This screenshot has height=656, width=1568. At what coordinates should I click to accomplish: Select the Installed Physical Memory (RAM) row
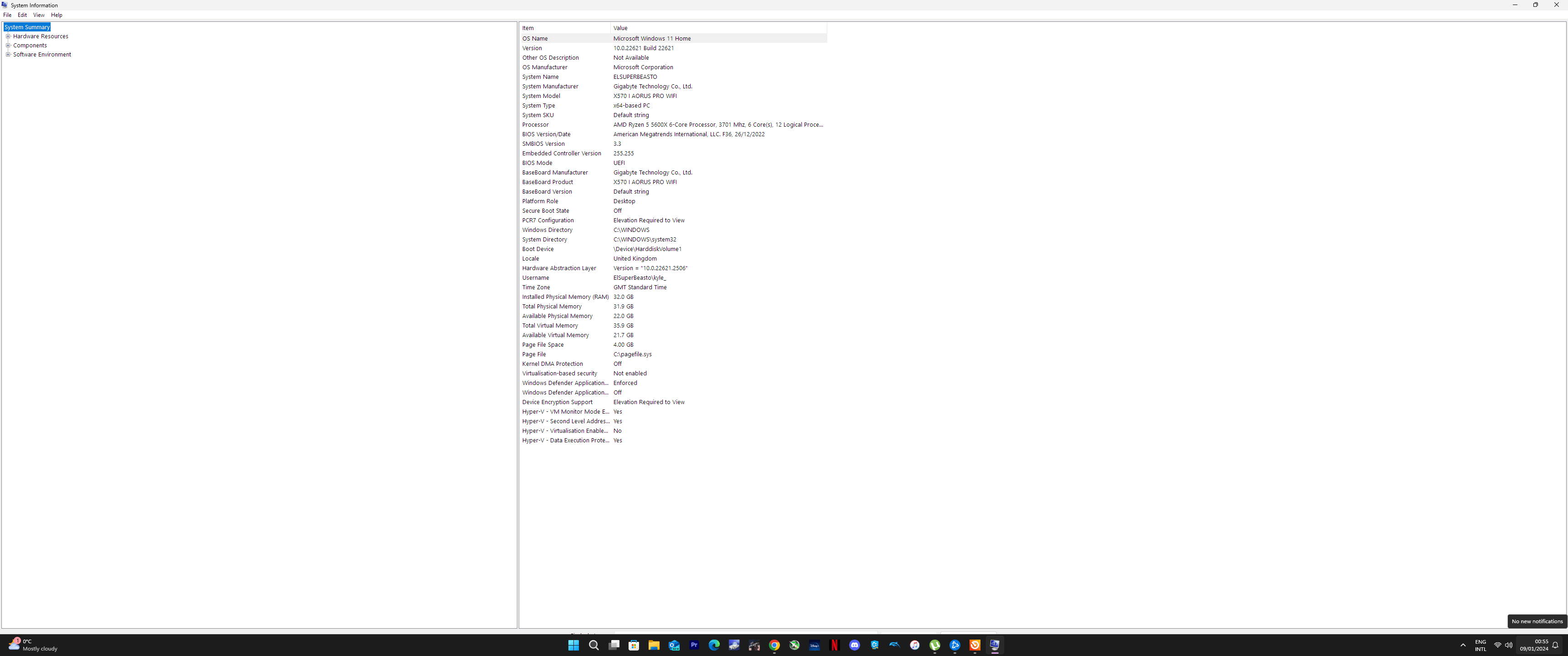coord(673,297)
